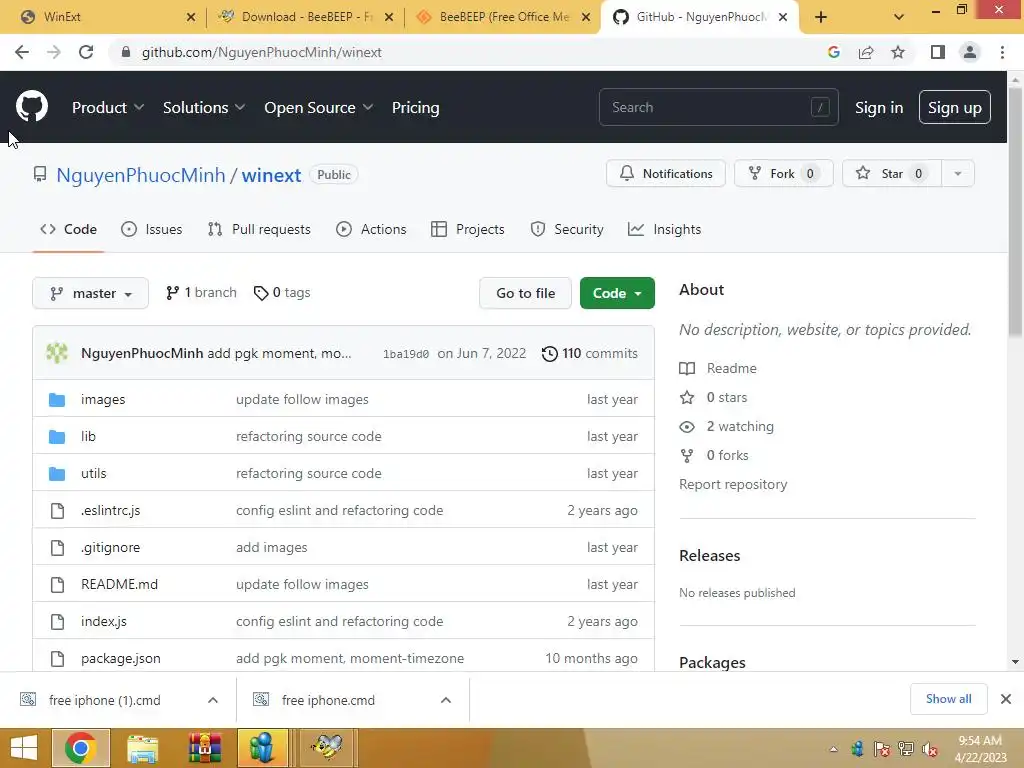
Task: Click the Pricing link
Action: point(415,108)
